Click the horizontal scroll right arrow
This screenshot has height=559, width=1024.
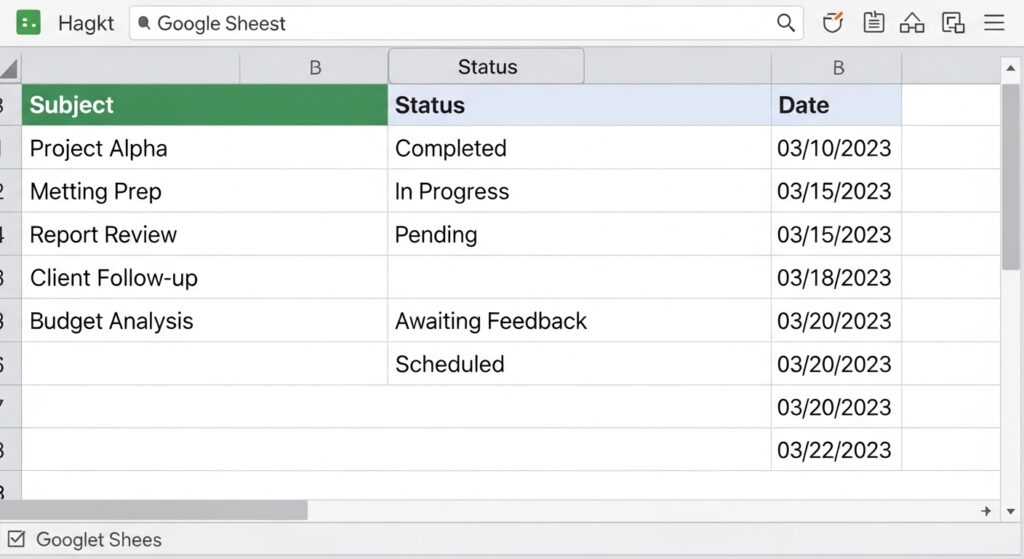(986, 511)
